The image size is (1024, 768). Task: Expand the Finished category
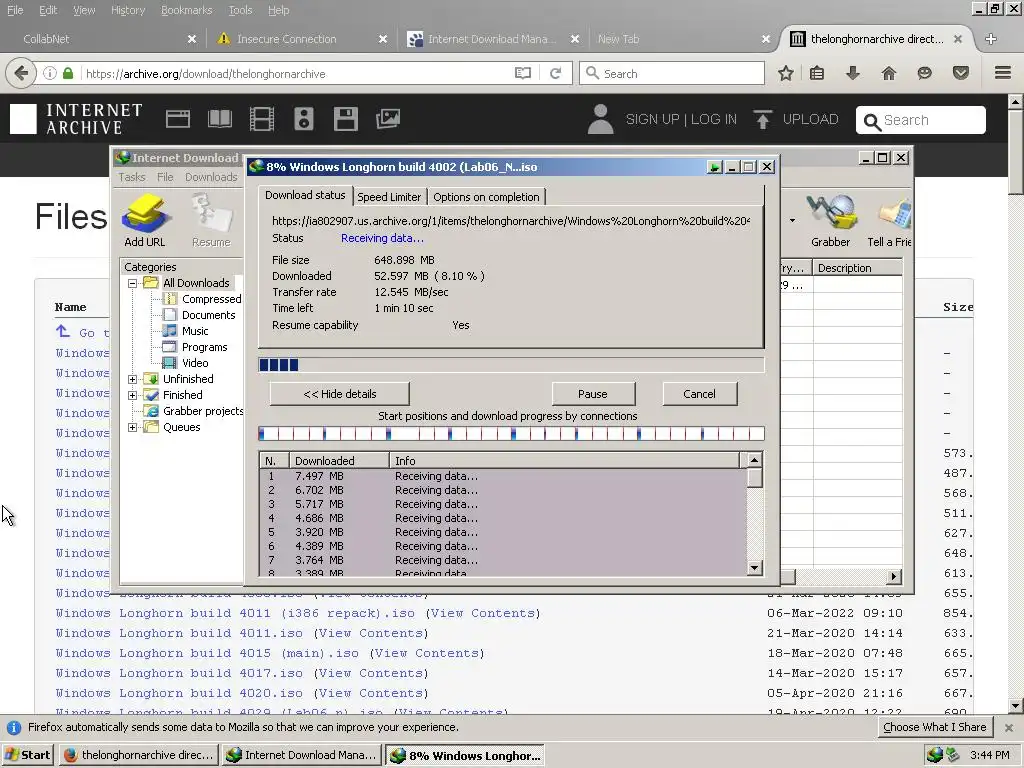pyautogui.click(x=133, y=395)
